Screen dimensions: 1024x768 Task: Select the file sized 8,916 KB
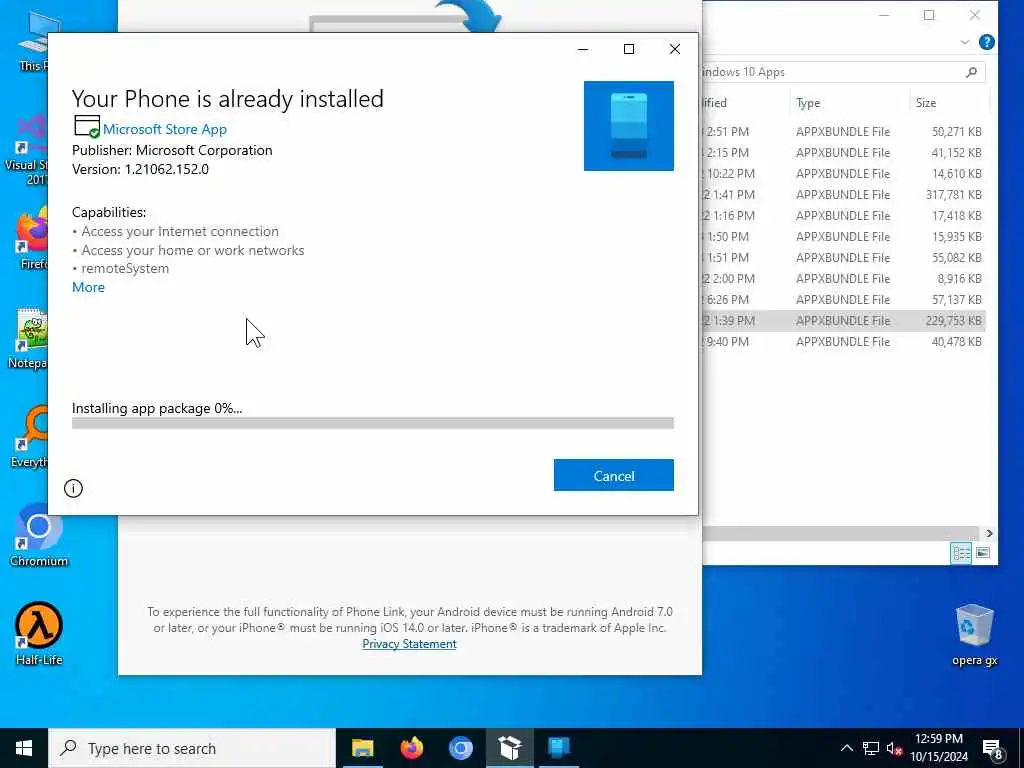(x=844, y=278)
